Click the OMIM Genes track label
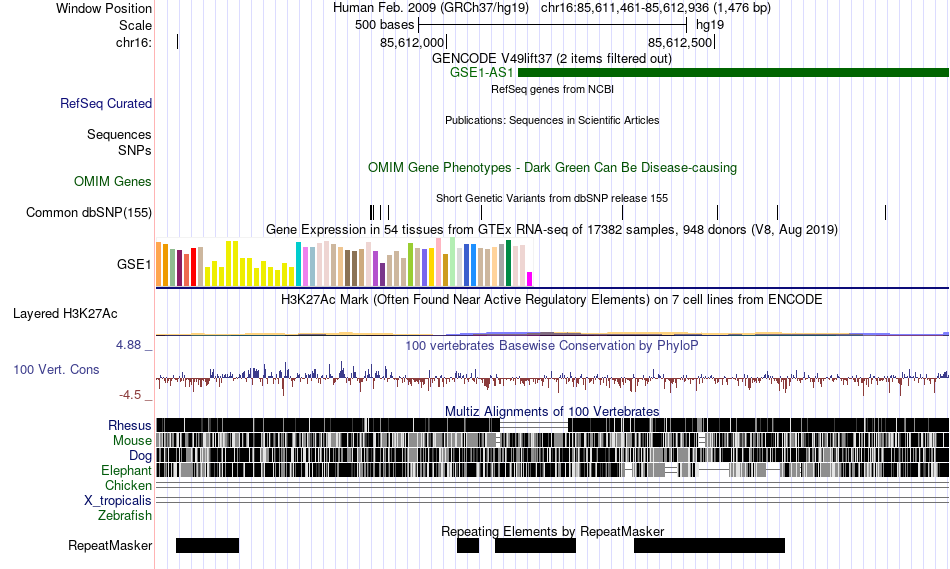Screen dimensions: 950x569 113,181
